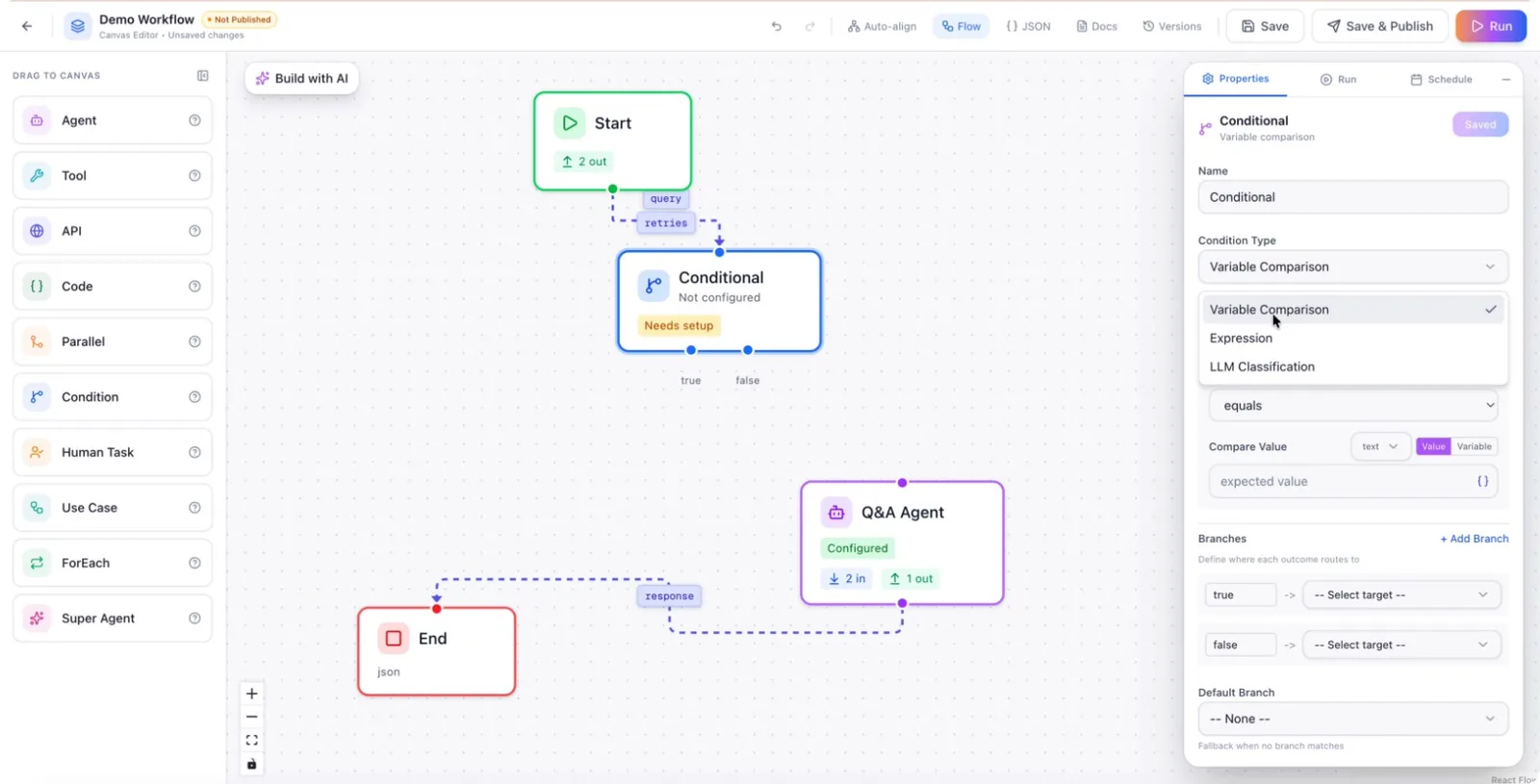Switch to JSON view
This screenshot has height=784, width=1540.
(1028, 26)
